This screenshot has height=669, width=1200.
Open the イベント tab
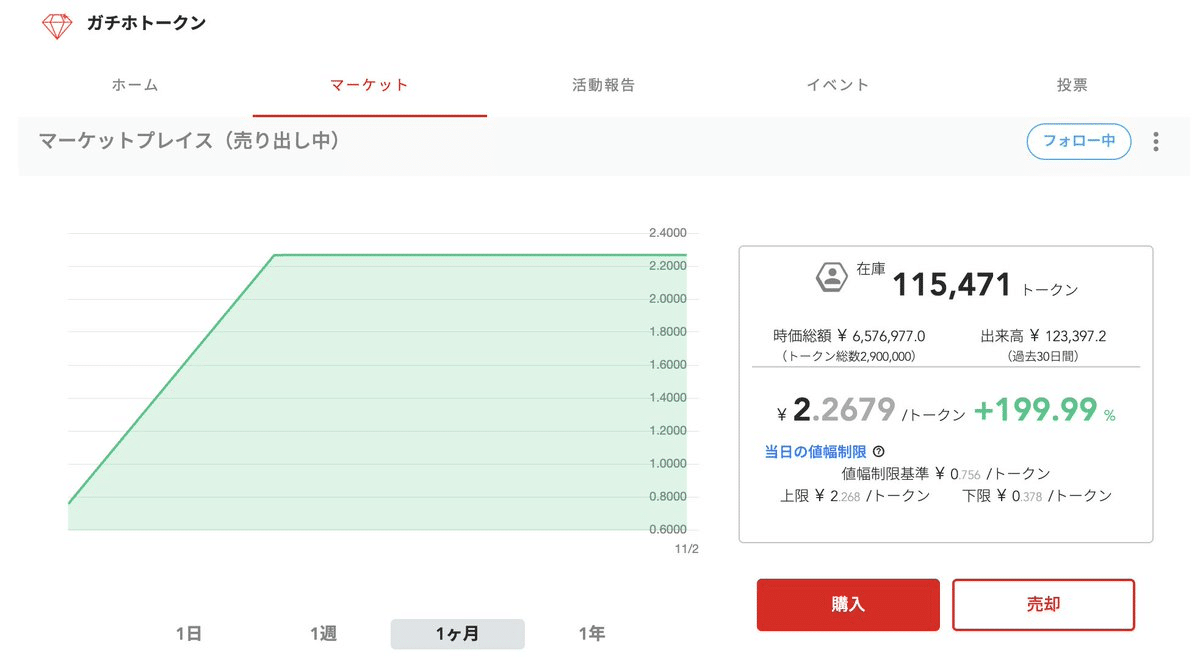[836, 86]
